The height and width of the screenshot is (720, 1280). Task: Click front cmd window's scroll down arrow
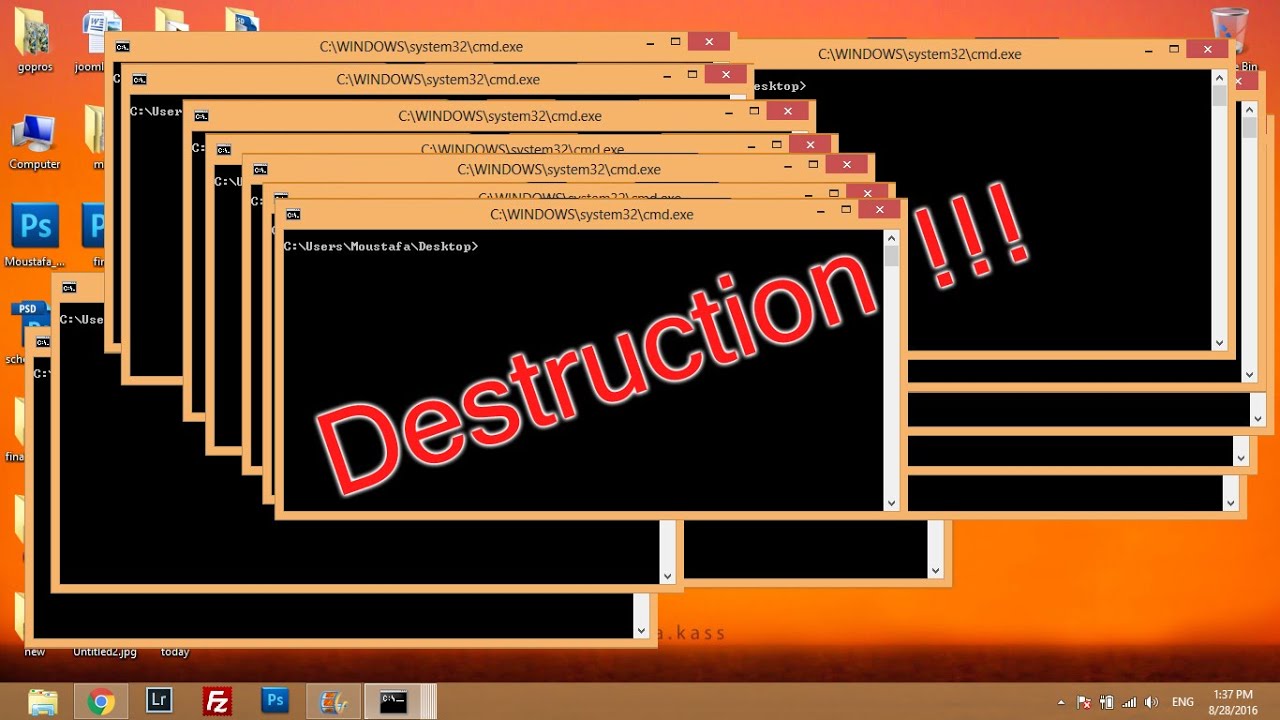pyautogui.click(x=892, y=504)
